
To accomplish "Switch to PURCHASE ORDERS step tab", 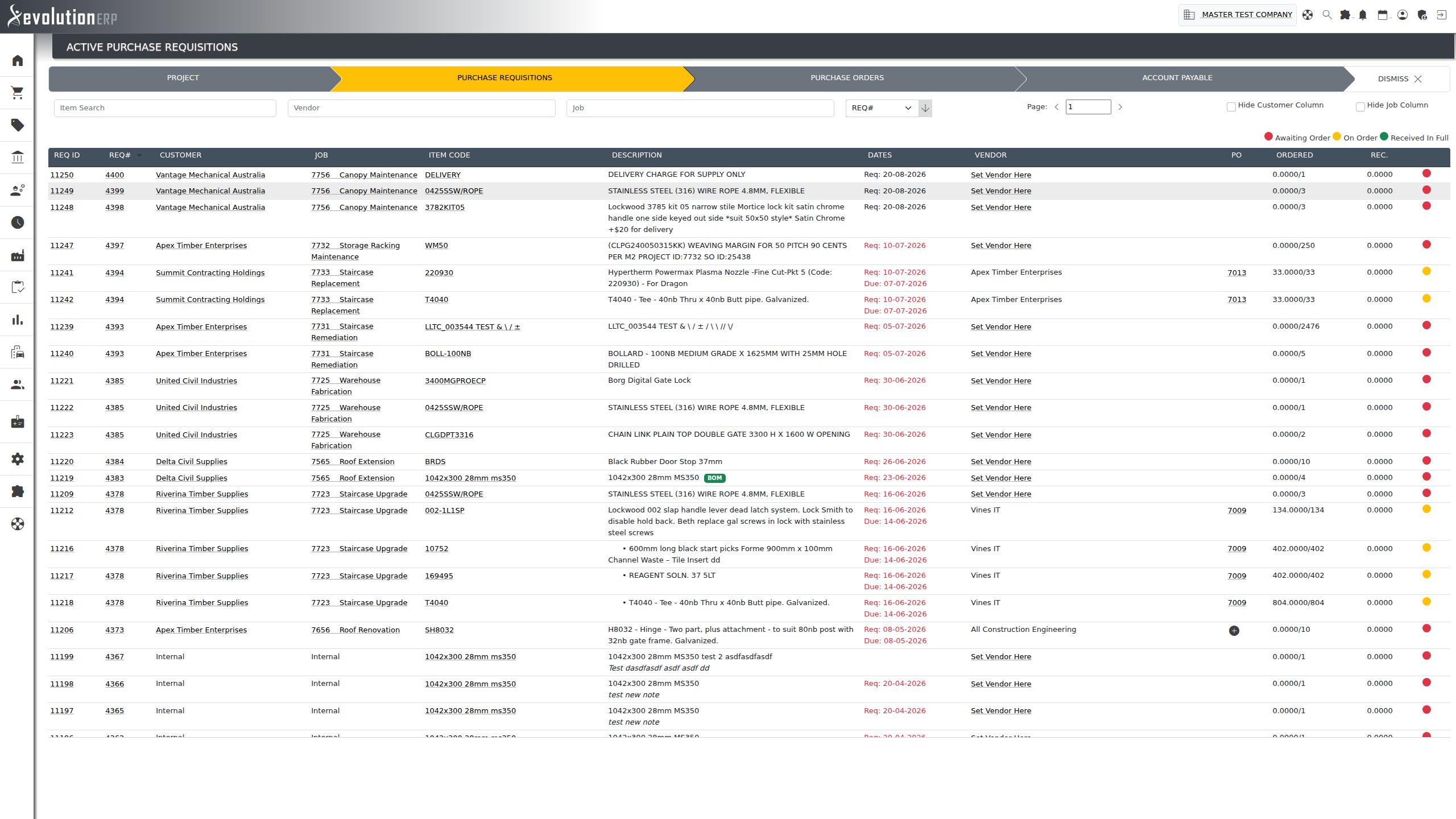I will click(x=847, y=78).
